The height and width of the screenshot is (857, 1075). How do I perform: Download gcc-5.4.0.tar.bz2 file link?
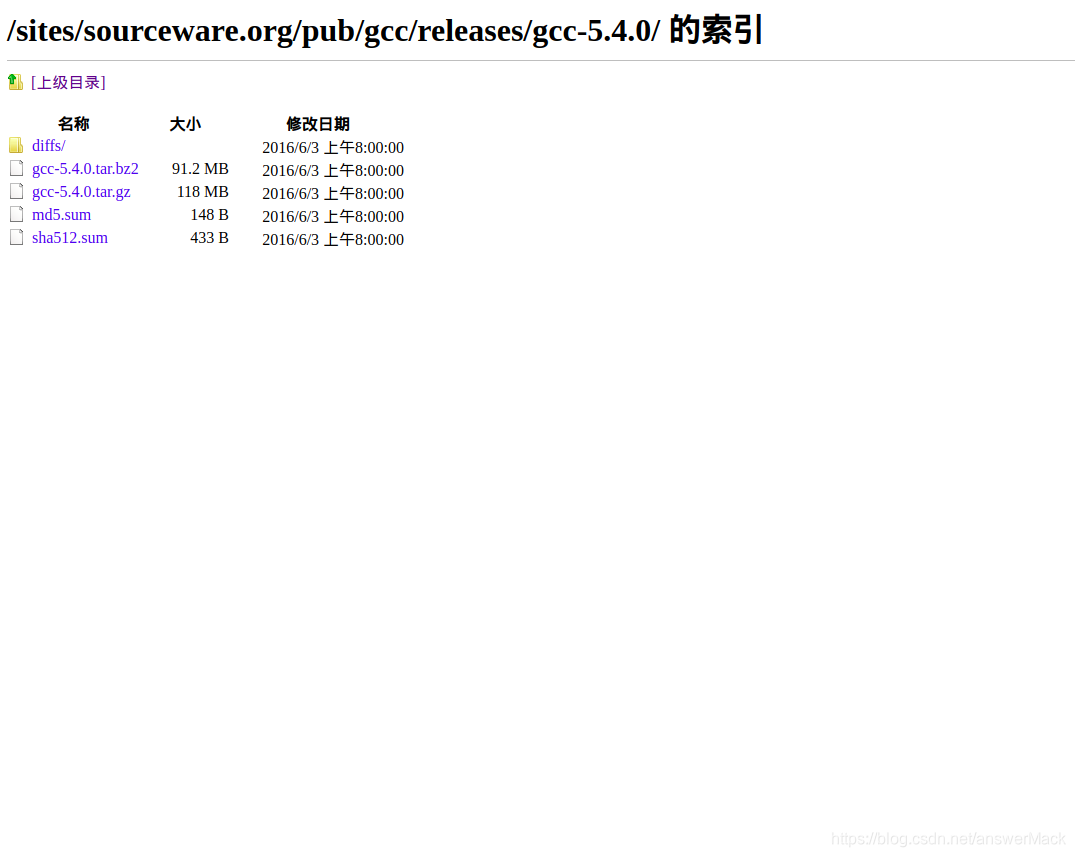(x=85, y=169)
